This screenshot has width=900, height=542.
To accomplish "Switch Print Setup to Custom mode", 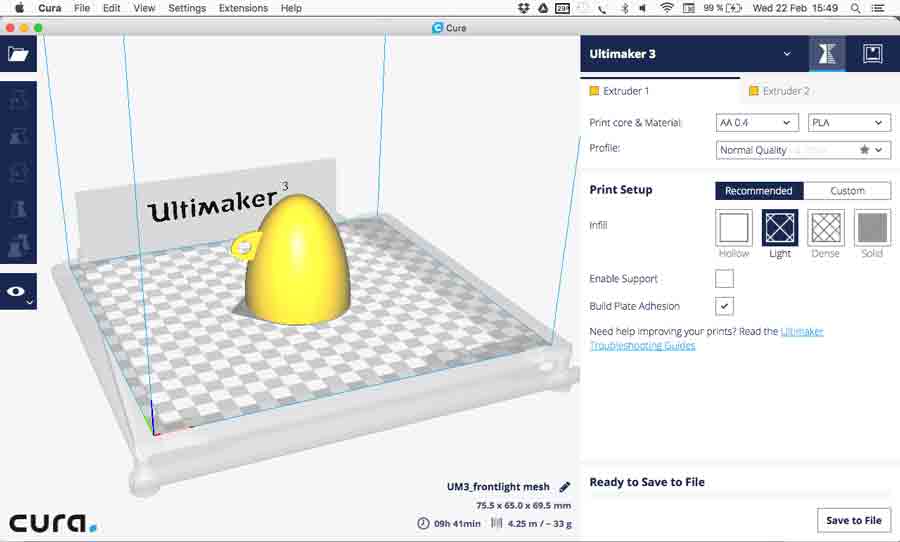I will point(847,191).
